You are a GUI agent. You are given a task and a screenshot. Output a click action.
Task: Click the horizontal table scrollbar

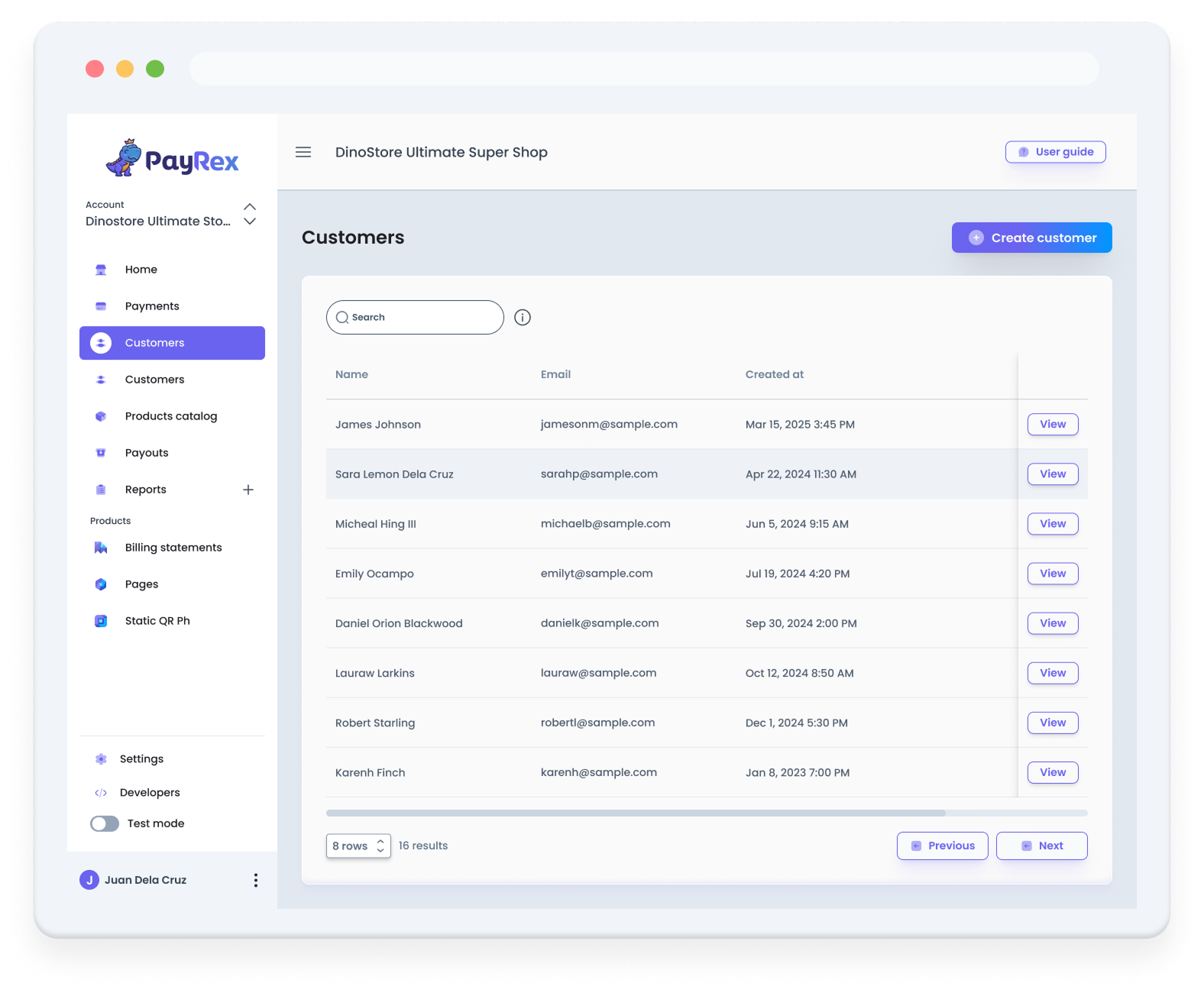pyautogui.click(x=636, y=813)
